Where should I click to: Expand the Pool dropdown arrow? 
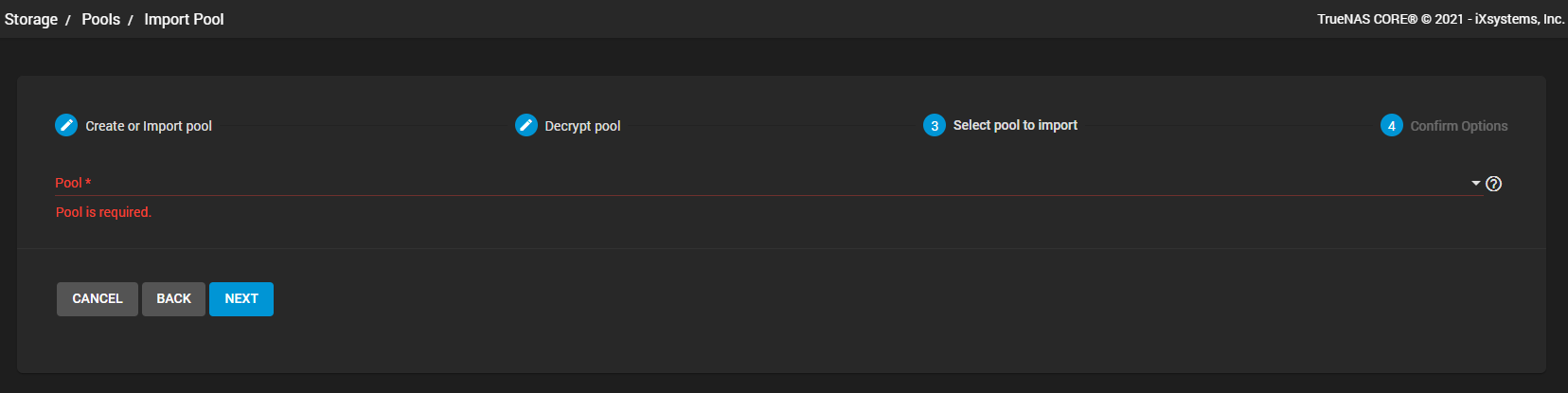click(1476, 183)
